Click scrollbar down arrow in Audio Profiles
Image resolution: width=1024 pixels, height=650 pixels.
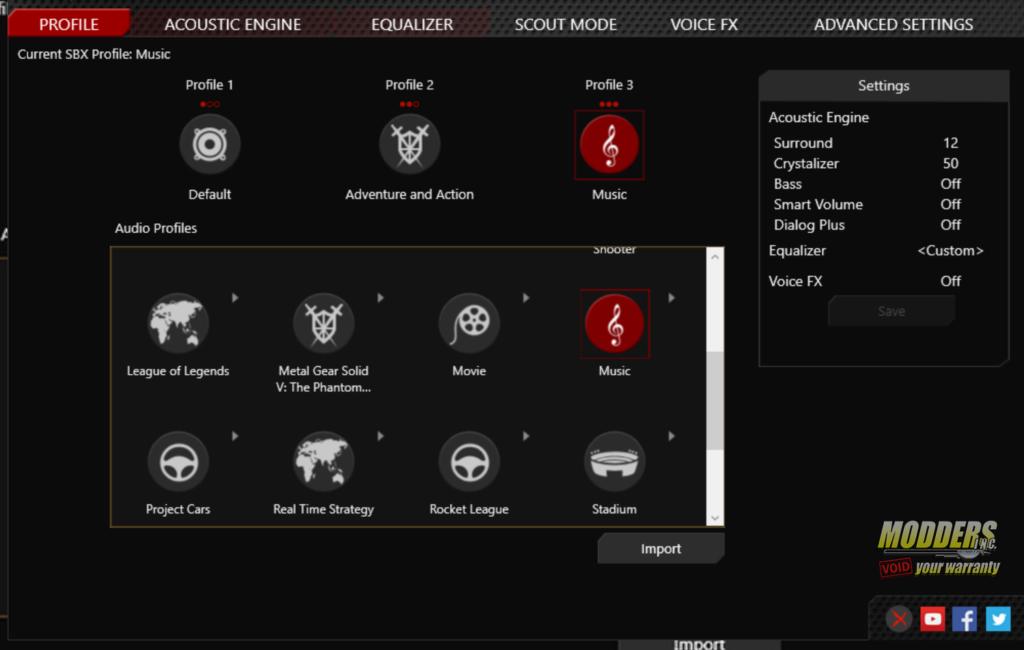715,518
